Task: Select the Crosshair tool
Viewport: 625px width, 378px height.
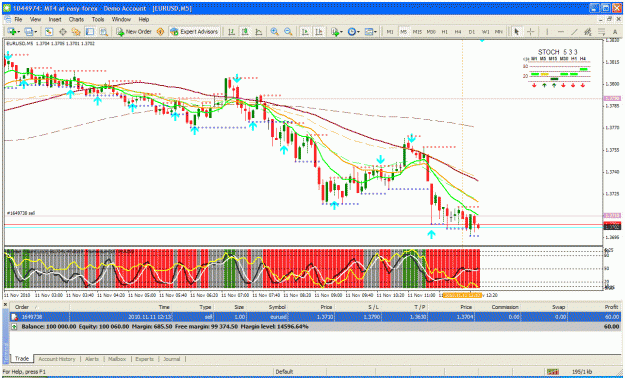Action: (x=531, y=32)
